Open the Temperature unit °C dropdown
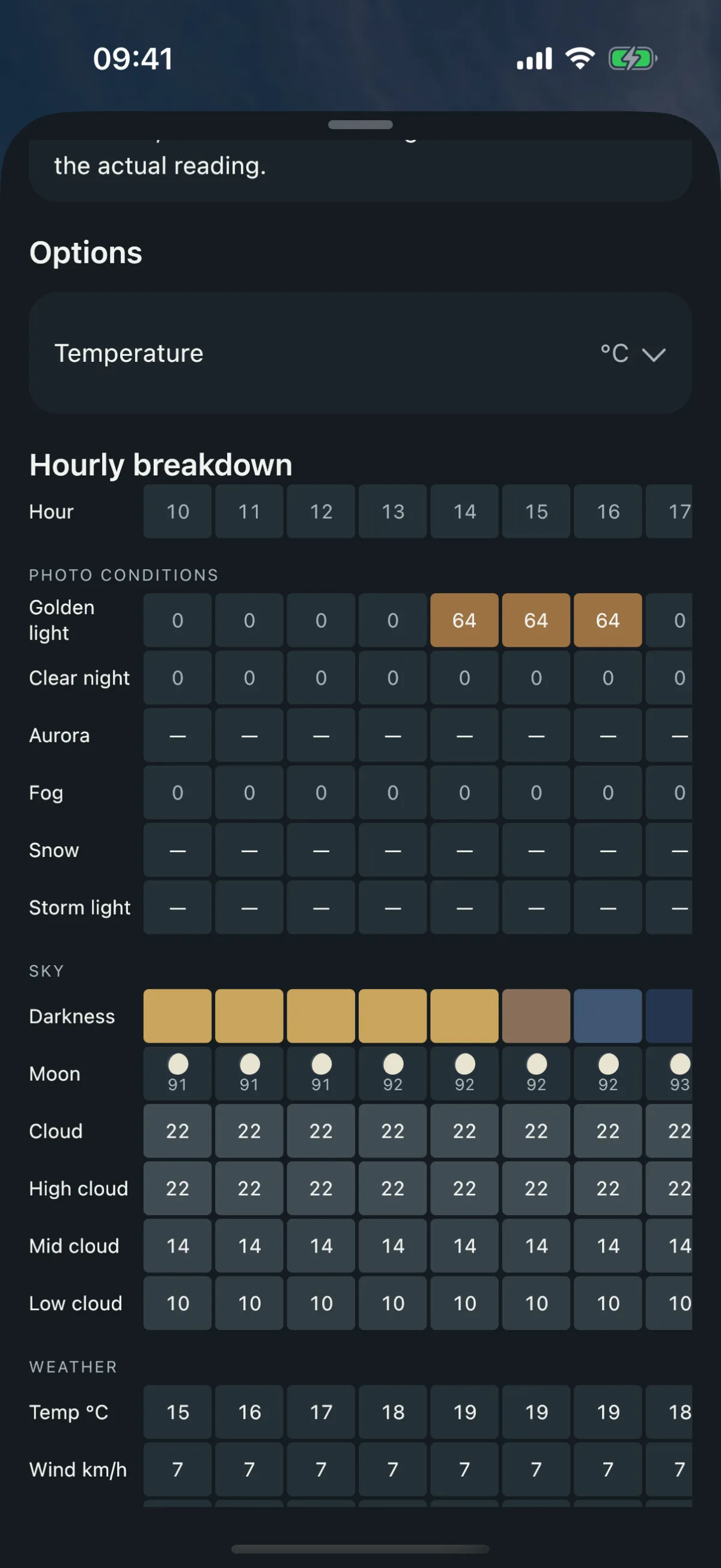This screenshot has height=1568, width=721. 633,353
